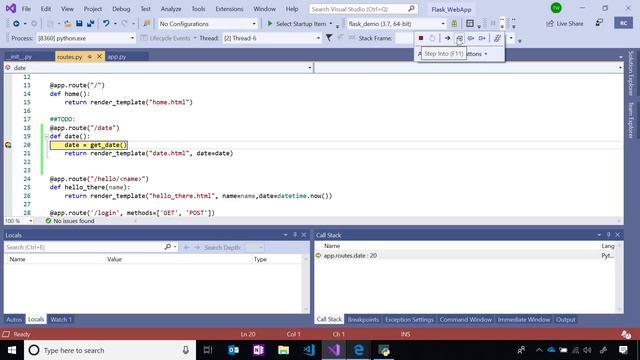This screenshot has height=360, width=640.
Task: Click the last icon in the debug toolbar
Action: pyautogui.click(x=497, y=38)
